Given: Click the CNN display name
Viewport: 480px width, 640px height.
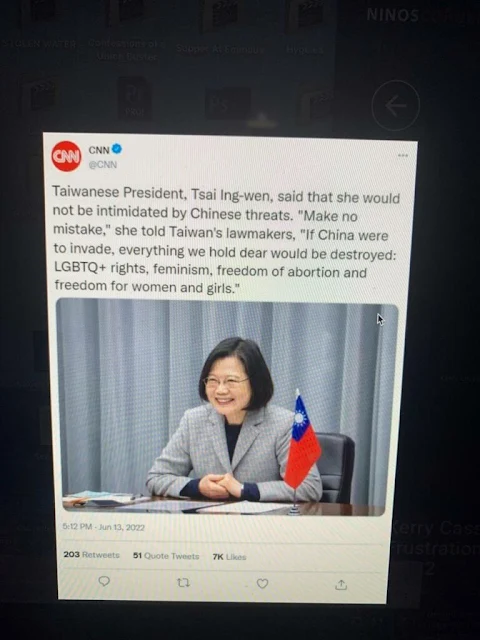Looking at the screenshot, I should [99, 150].
